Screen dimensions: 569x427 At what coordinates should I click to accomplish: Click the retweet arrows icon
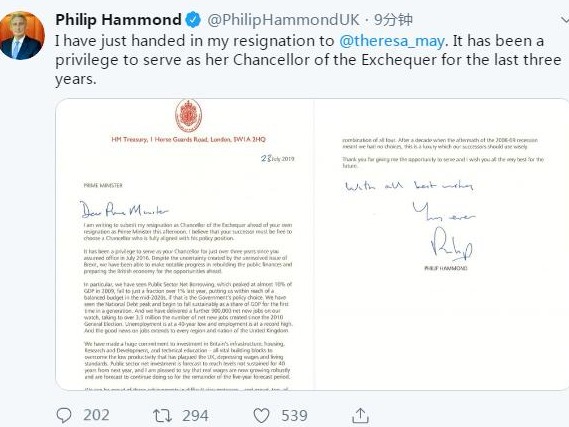[x=163, y=415]
